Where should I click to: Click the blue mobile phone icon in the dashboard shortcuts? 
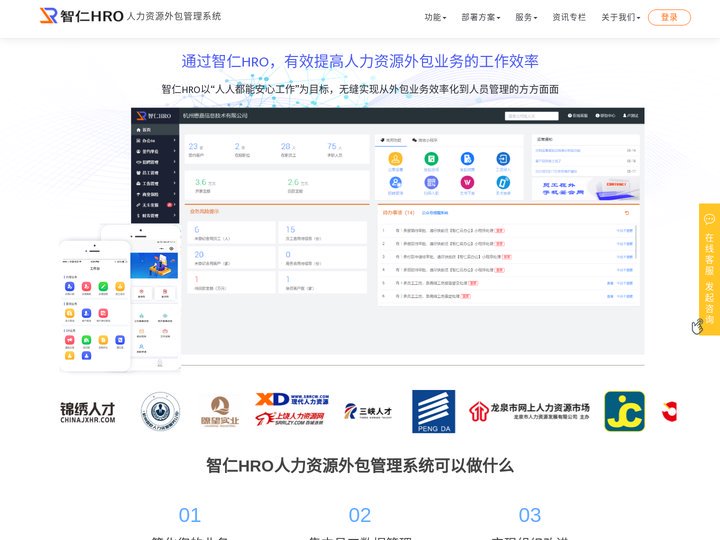pyautogui.click(x=503, y=183)
